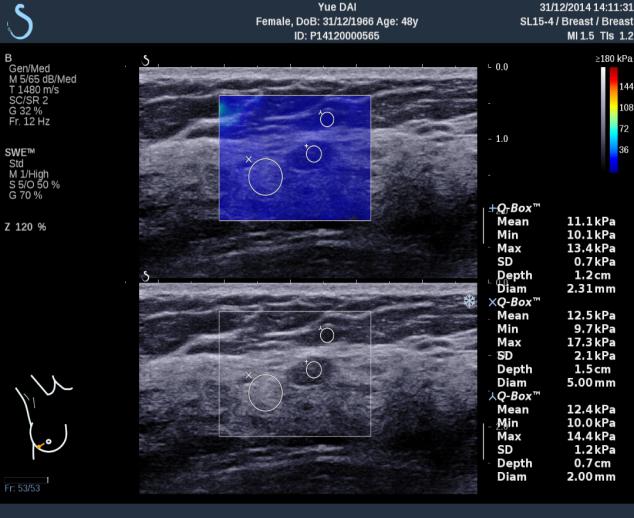634x518 pixels.
Task: Click the snowflake freeze icon
Action: pos(470,301)
